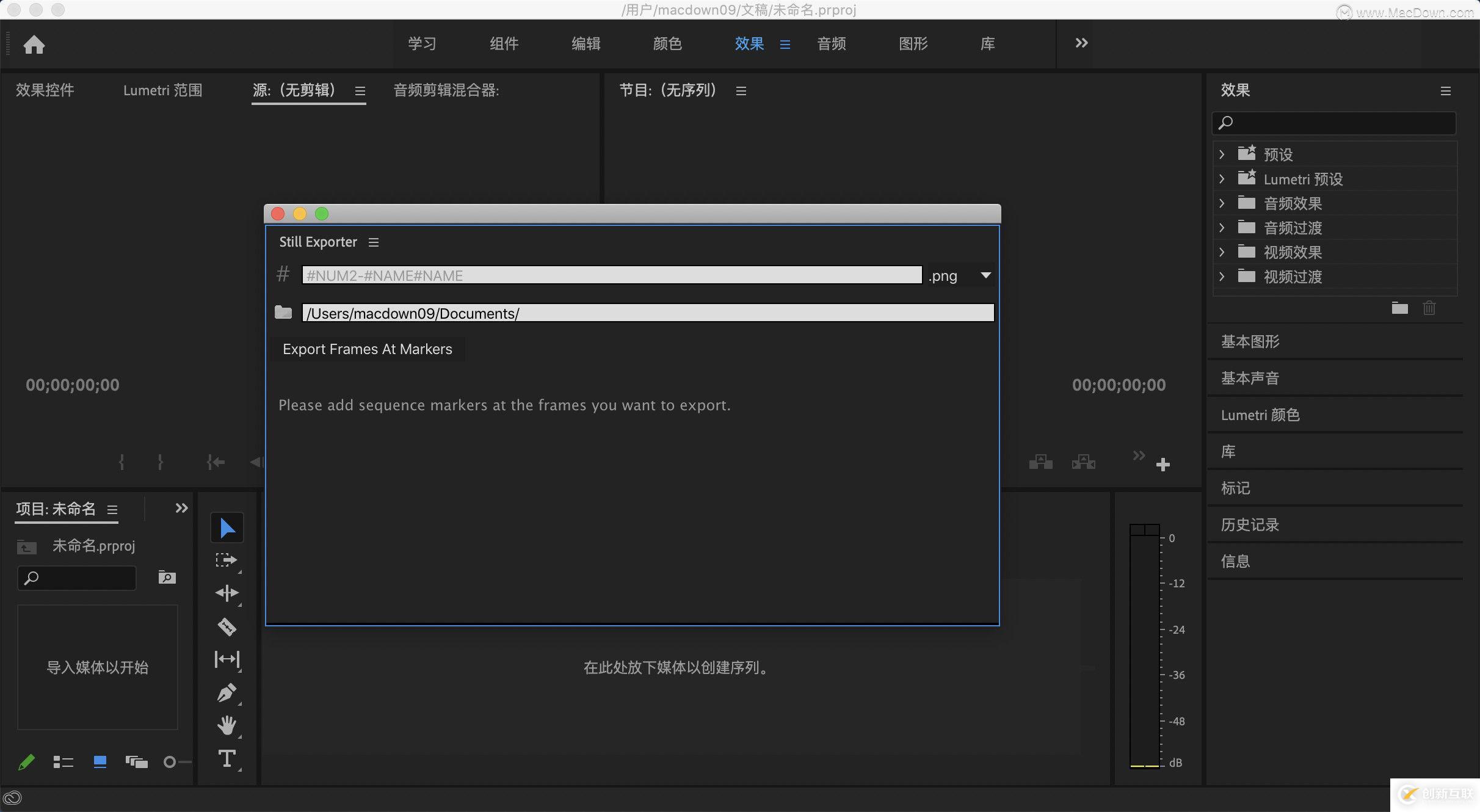This screenshot has width=1480, height=812.
Task: Go to the Home screen icon
Action: tap(34, 45)
